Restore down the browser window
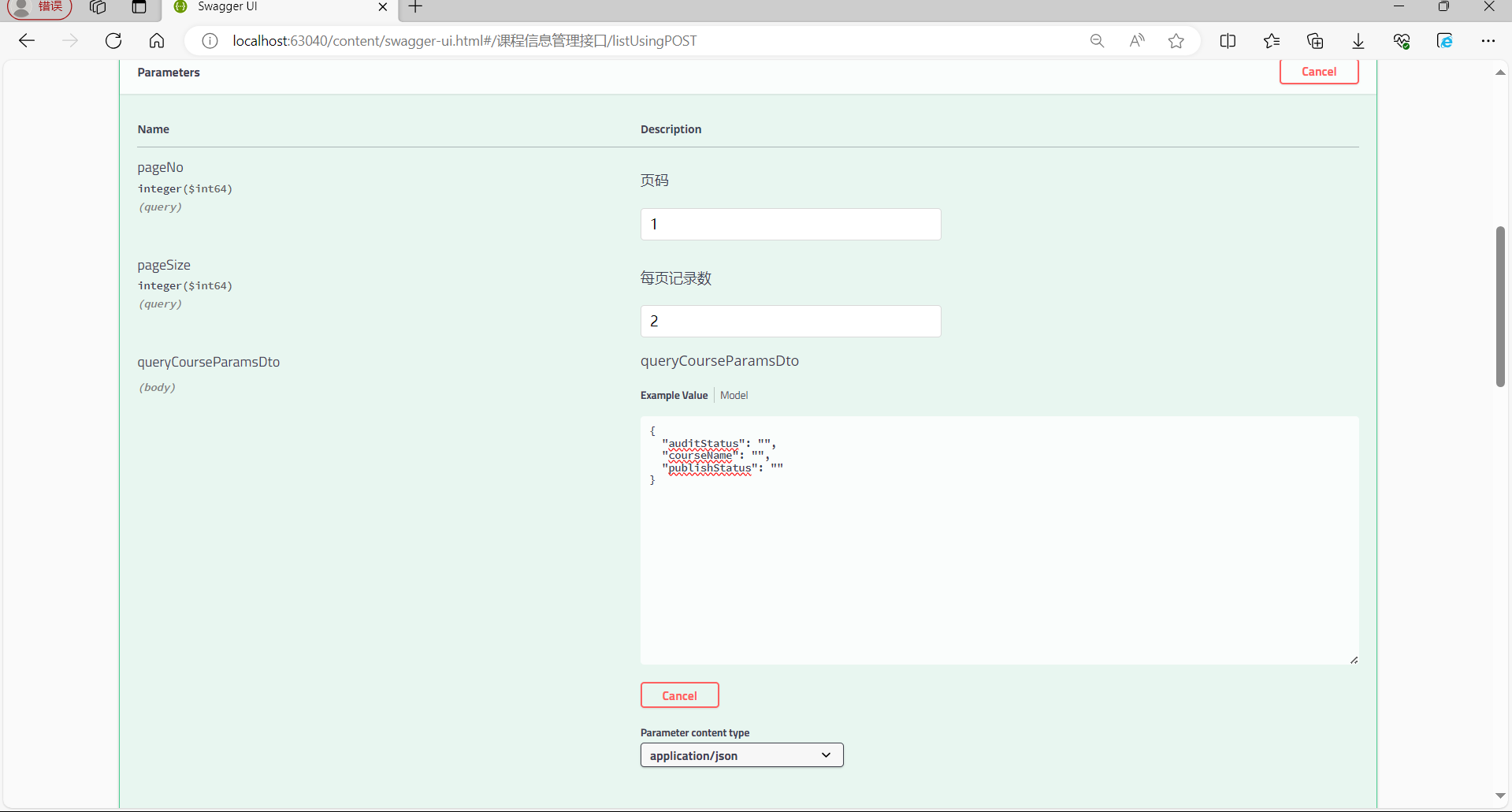Screen dimensions: 1512x812 pos(1443,6)
